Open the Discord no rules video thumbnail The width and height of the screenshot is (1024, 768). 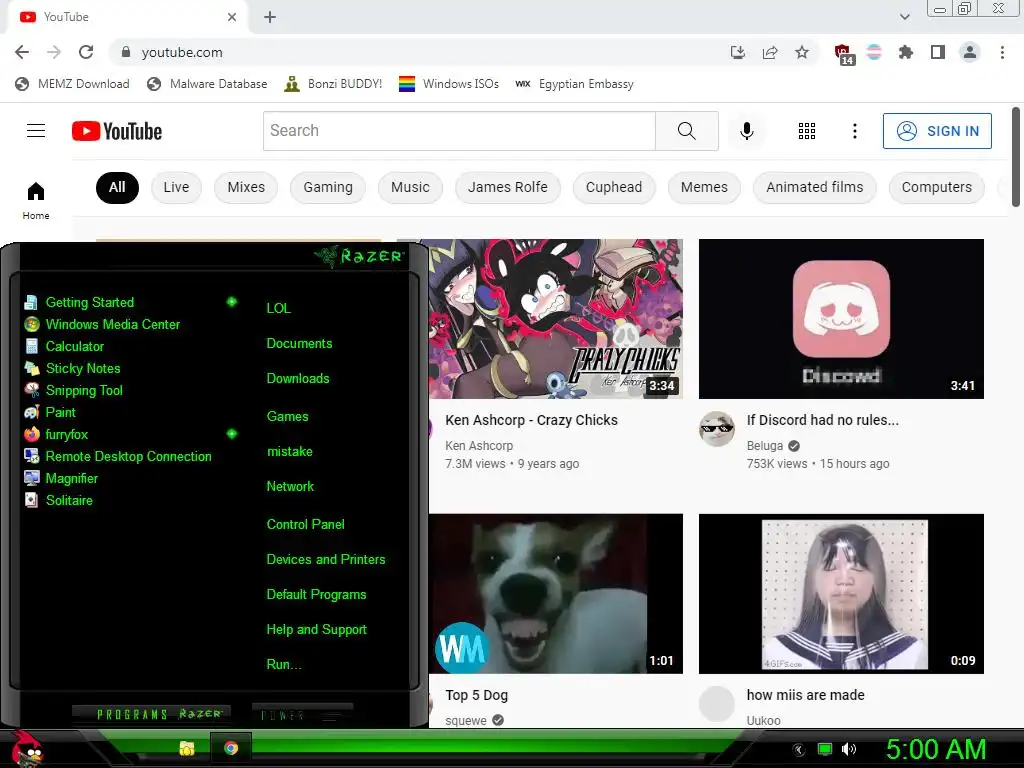click(841, 319)
